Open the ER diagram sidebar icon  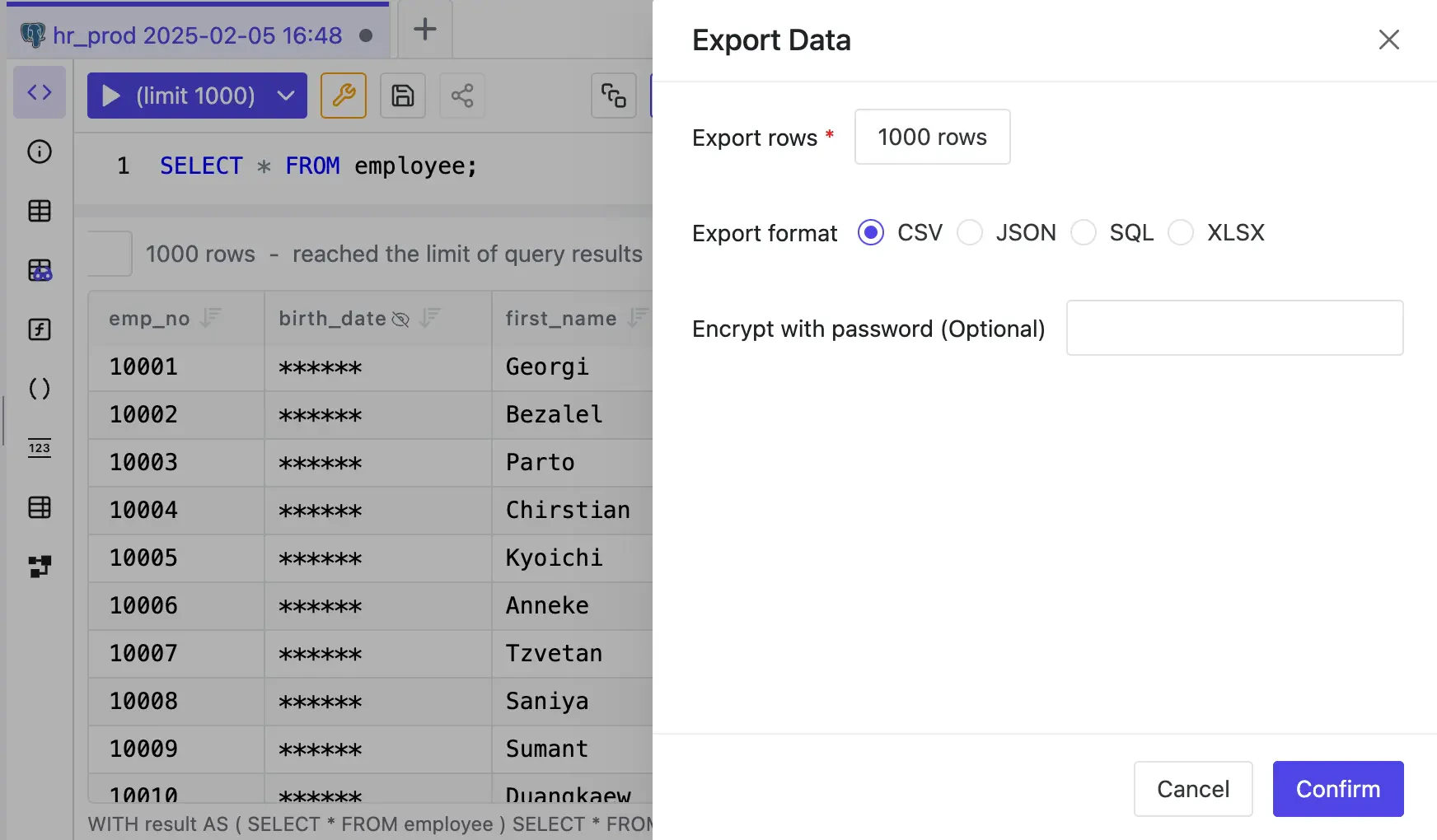pos(40,567)
